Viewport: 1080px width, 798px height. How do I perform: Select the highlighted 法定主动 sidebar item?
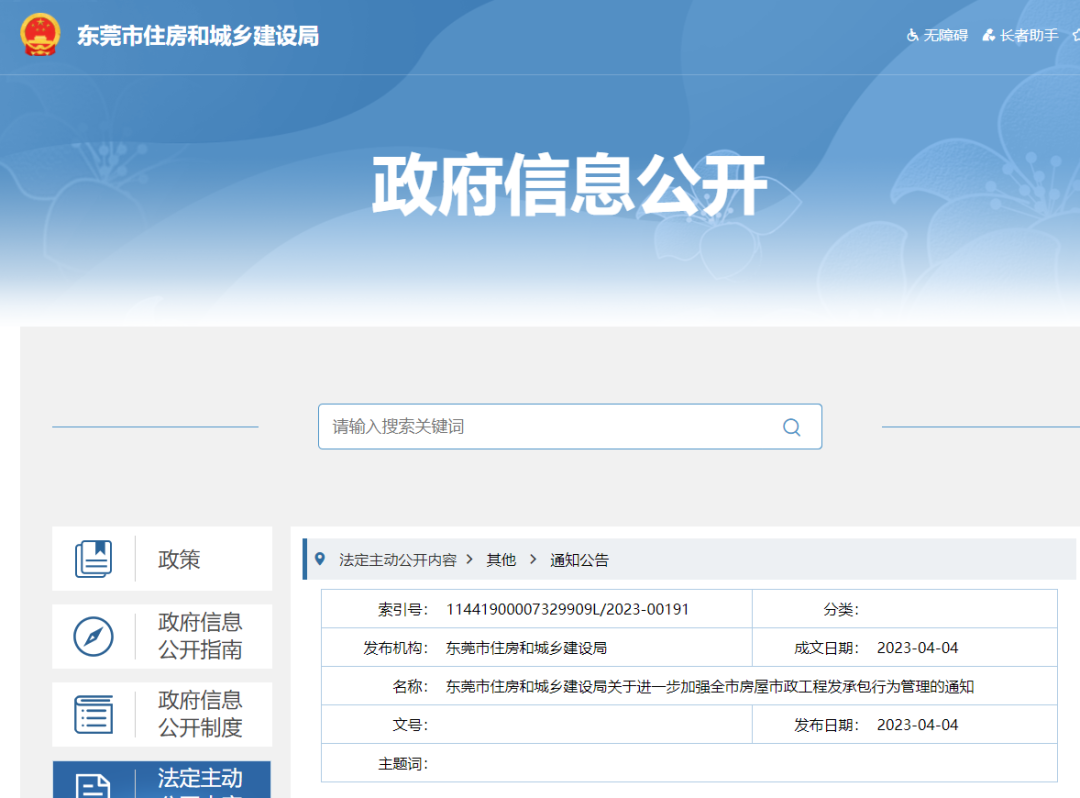pos(200,780)
